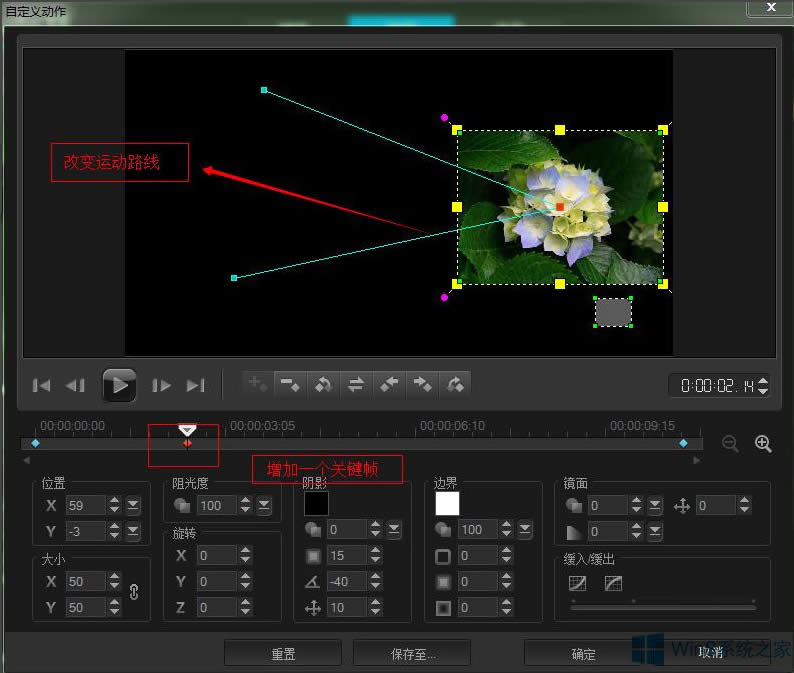Toggle the size aspect ratio lock
Screen dimensions: 794x673
[x=134, y=592]
